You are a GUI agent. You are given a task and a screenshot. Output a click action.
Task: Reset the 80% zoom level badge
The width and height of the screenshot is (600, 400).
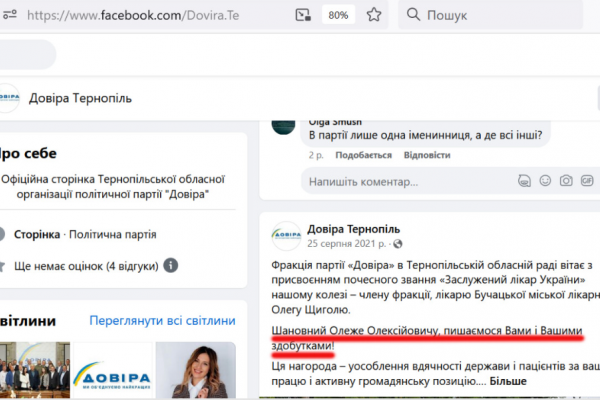(338, 15)
